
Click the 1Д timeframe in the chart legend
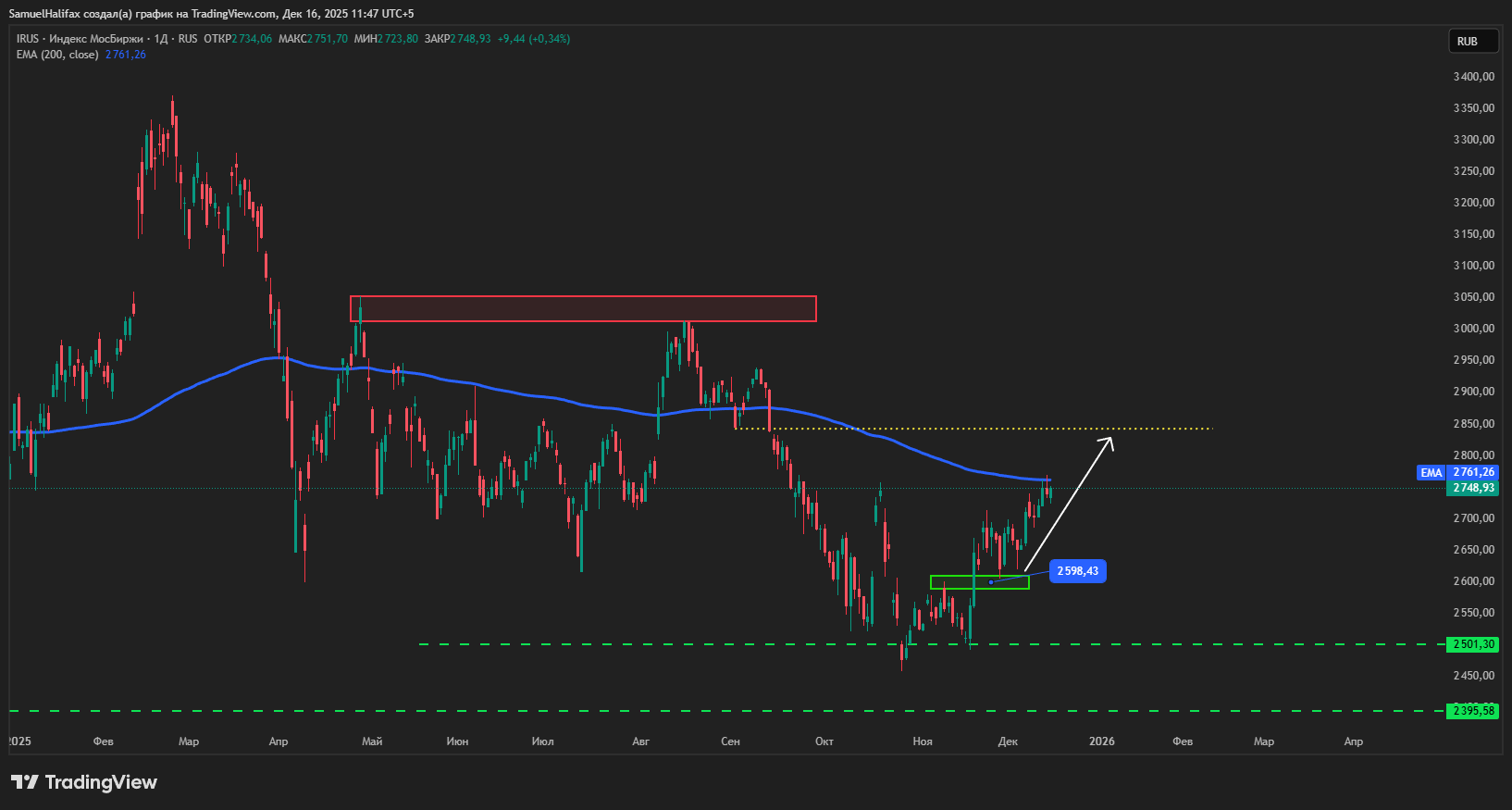(161, 39)
